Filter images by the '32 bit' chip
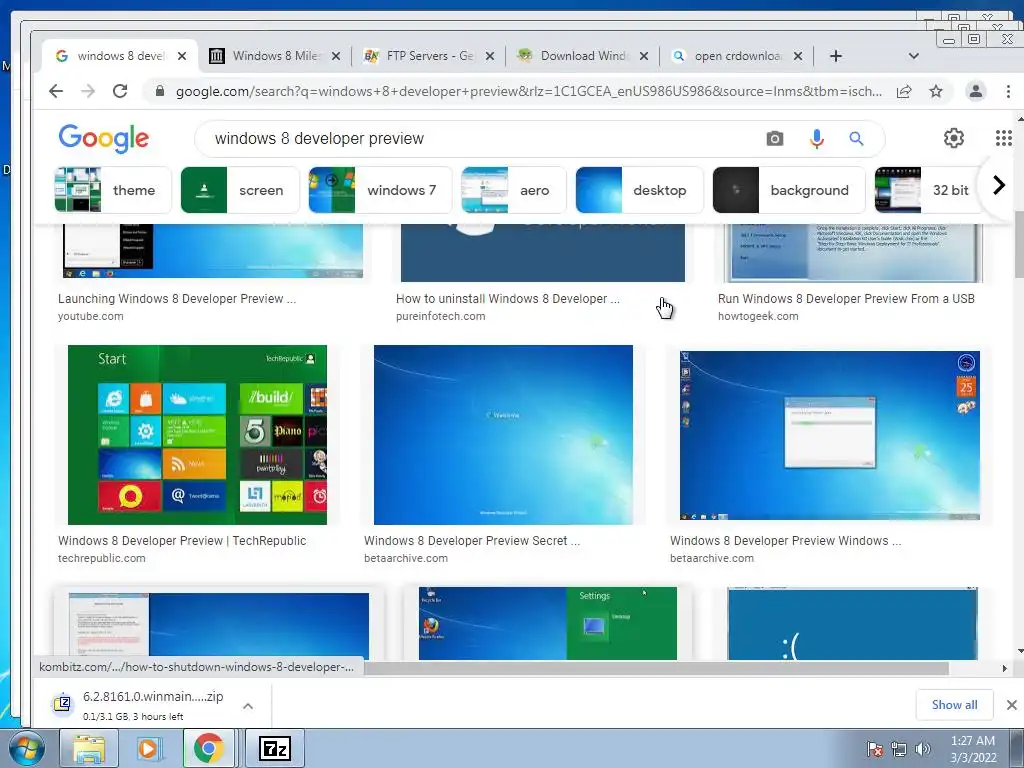 (x=927, y=190)
